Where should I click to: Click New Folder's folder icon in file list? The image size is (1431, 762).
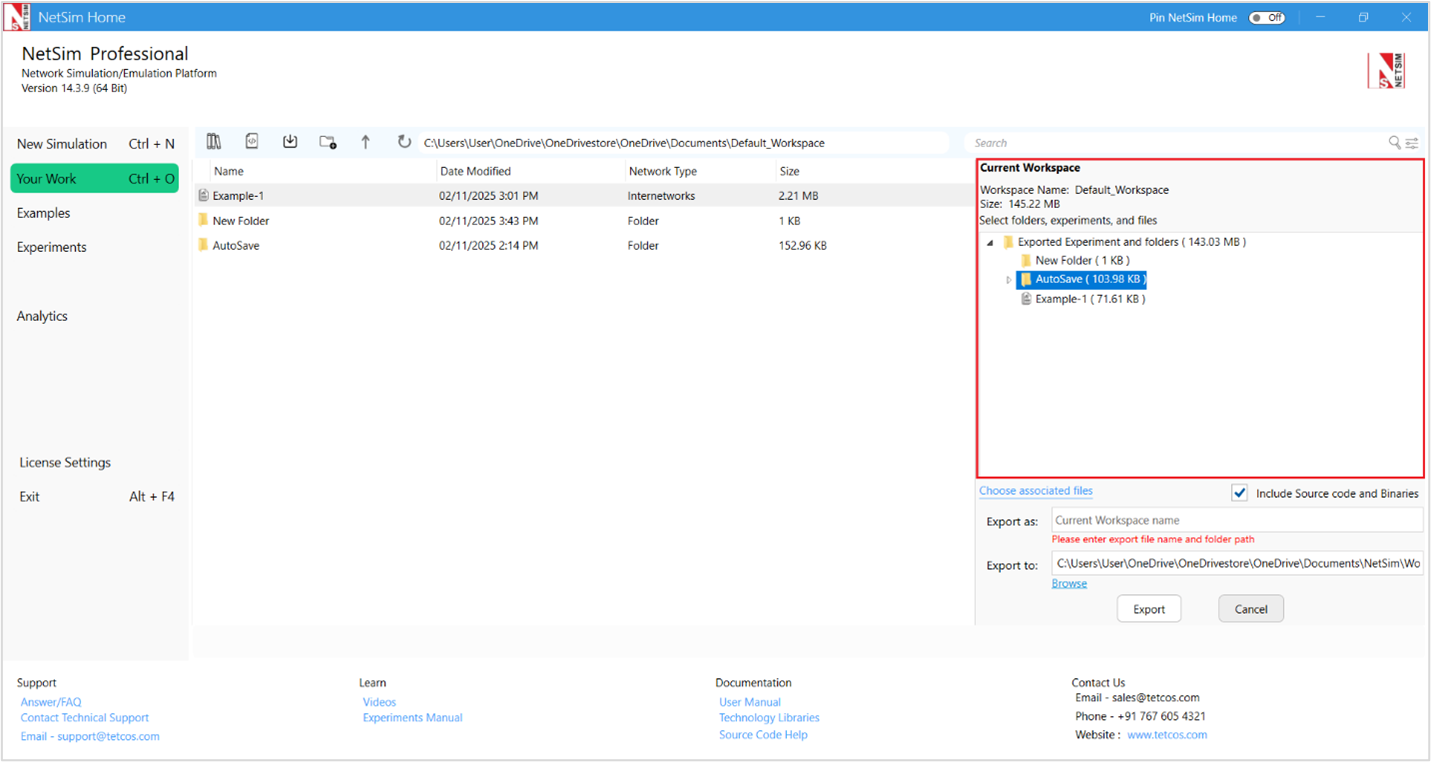click(204, 220)
